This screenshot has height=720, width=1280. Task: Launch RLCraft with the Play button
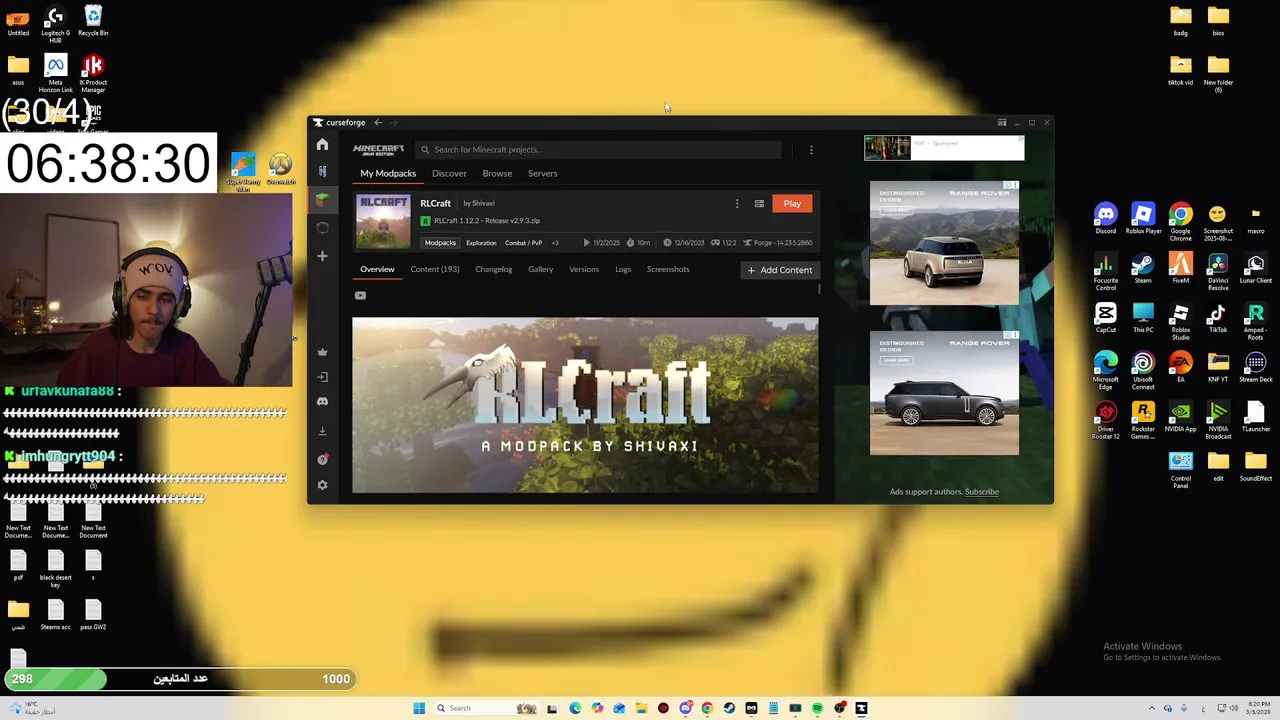click(x=792, y=204)
